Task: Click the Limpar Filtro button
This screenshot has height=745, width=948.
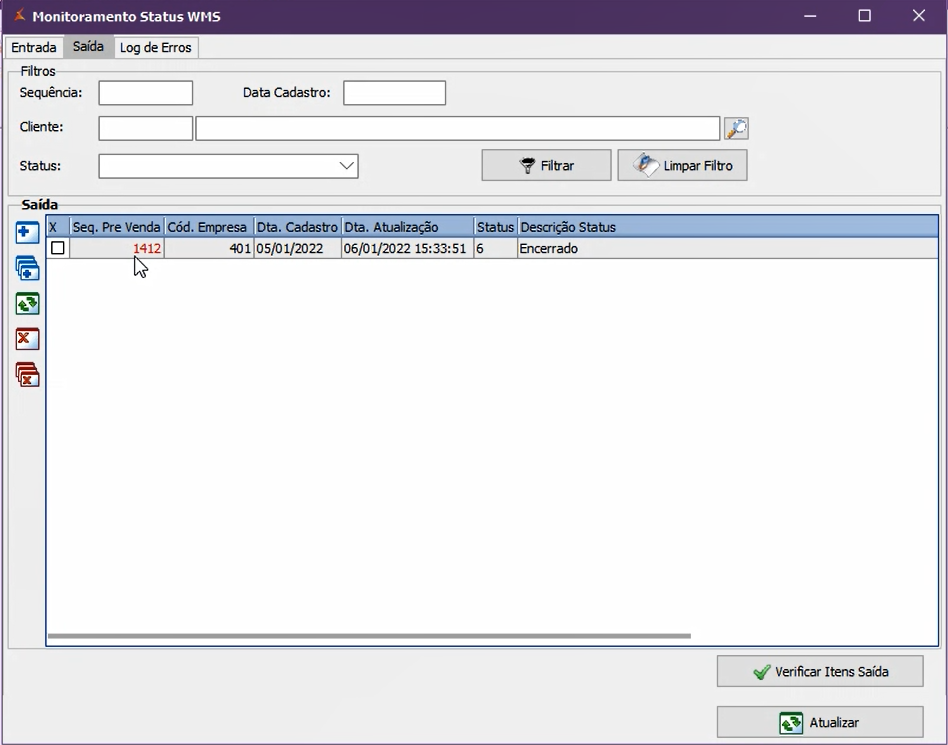Action: (682, 165)
